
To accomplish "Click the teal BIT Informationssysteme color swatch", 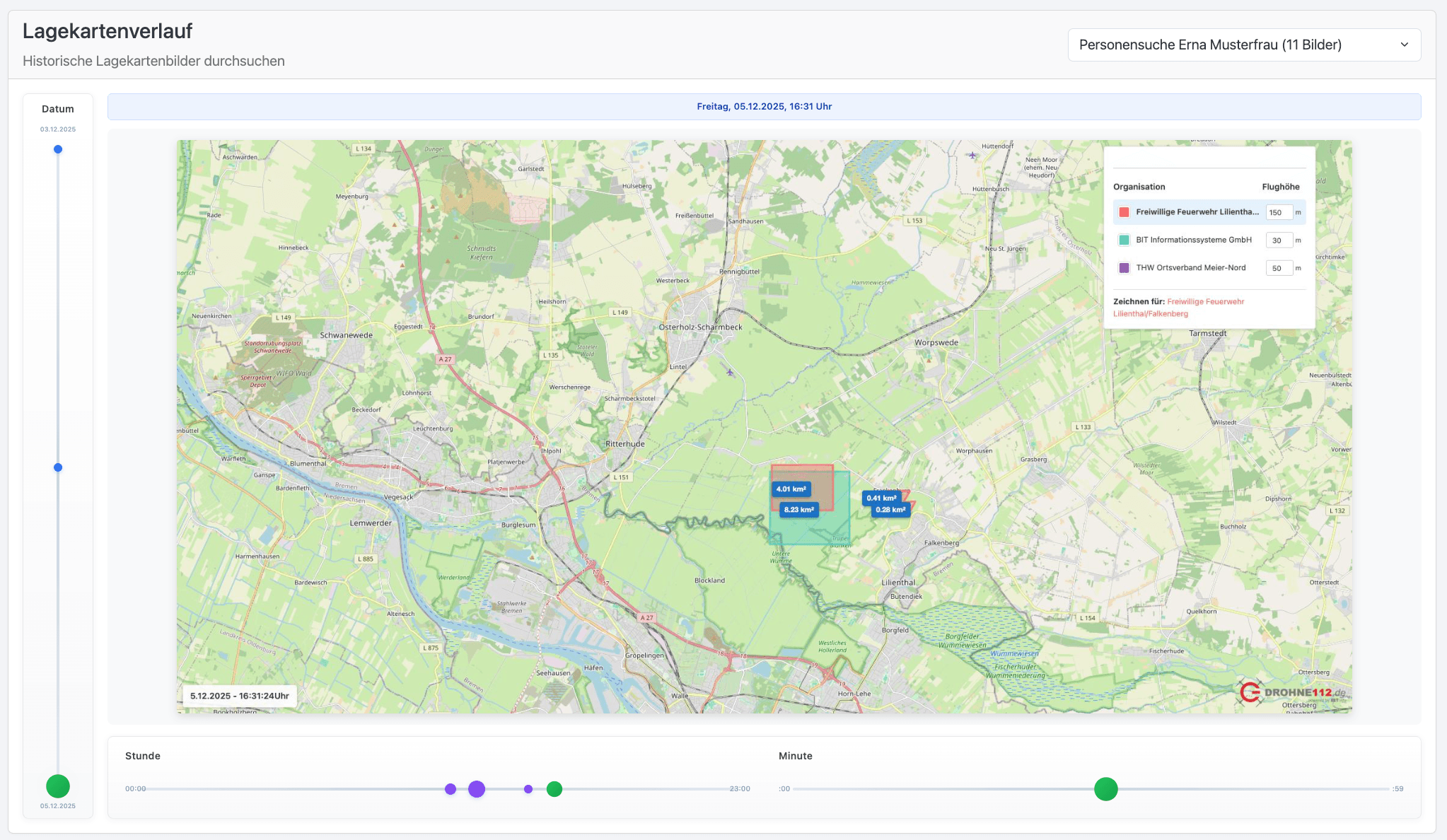I will pyautogui.click(x=1124, y=240).
